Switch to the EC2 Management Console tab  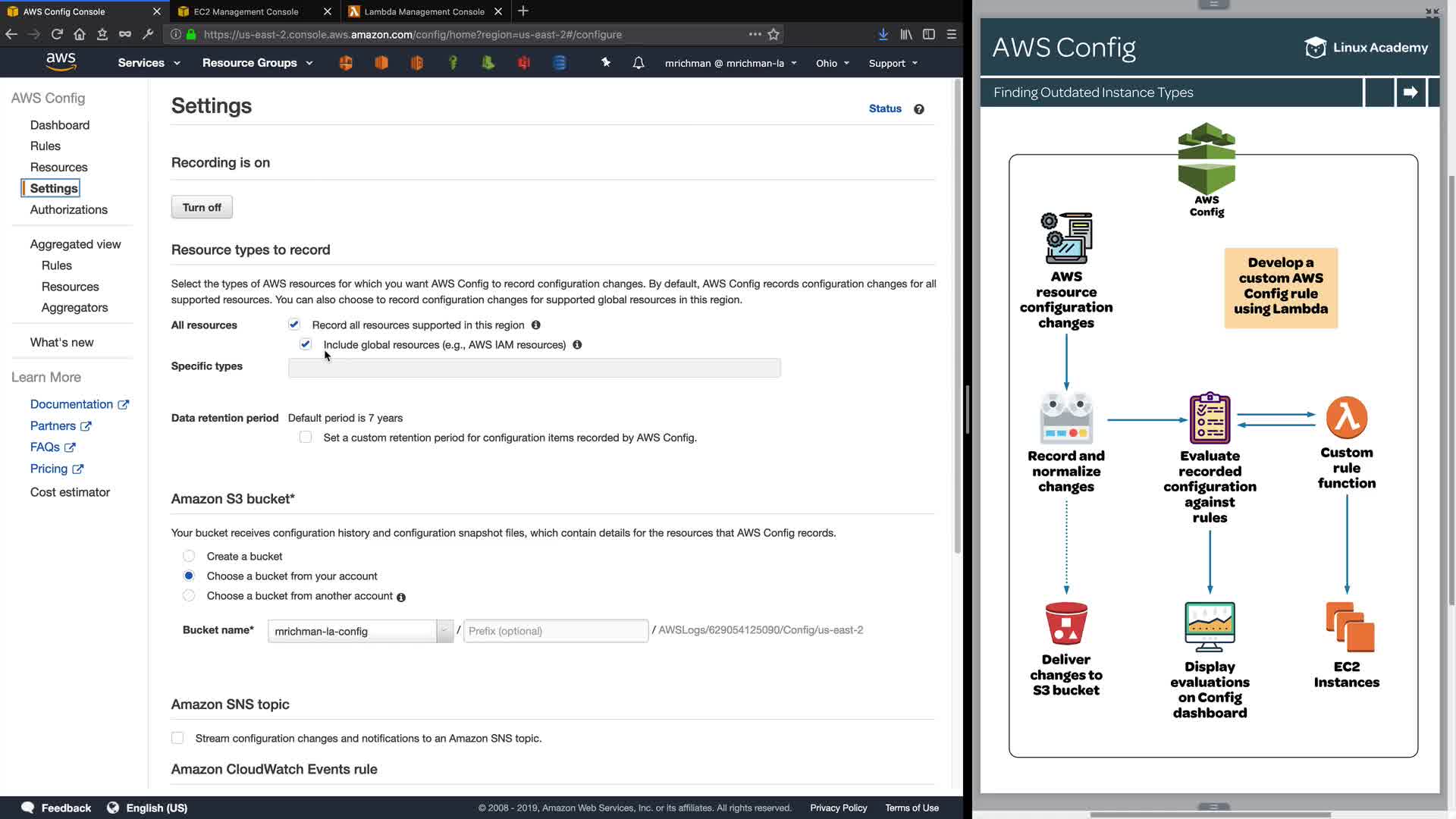[x=246, y=11]
